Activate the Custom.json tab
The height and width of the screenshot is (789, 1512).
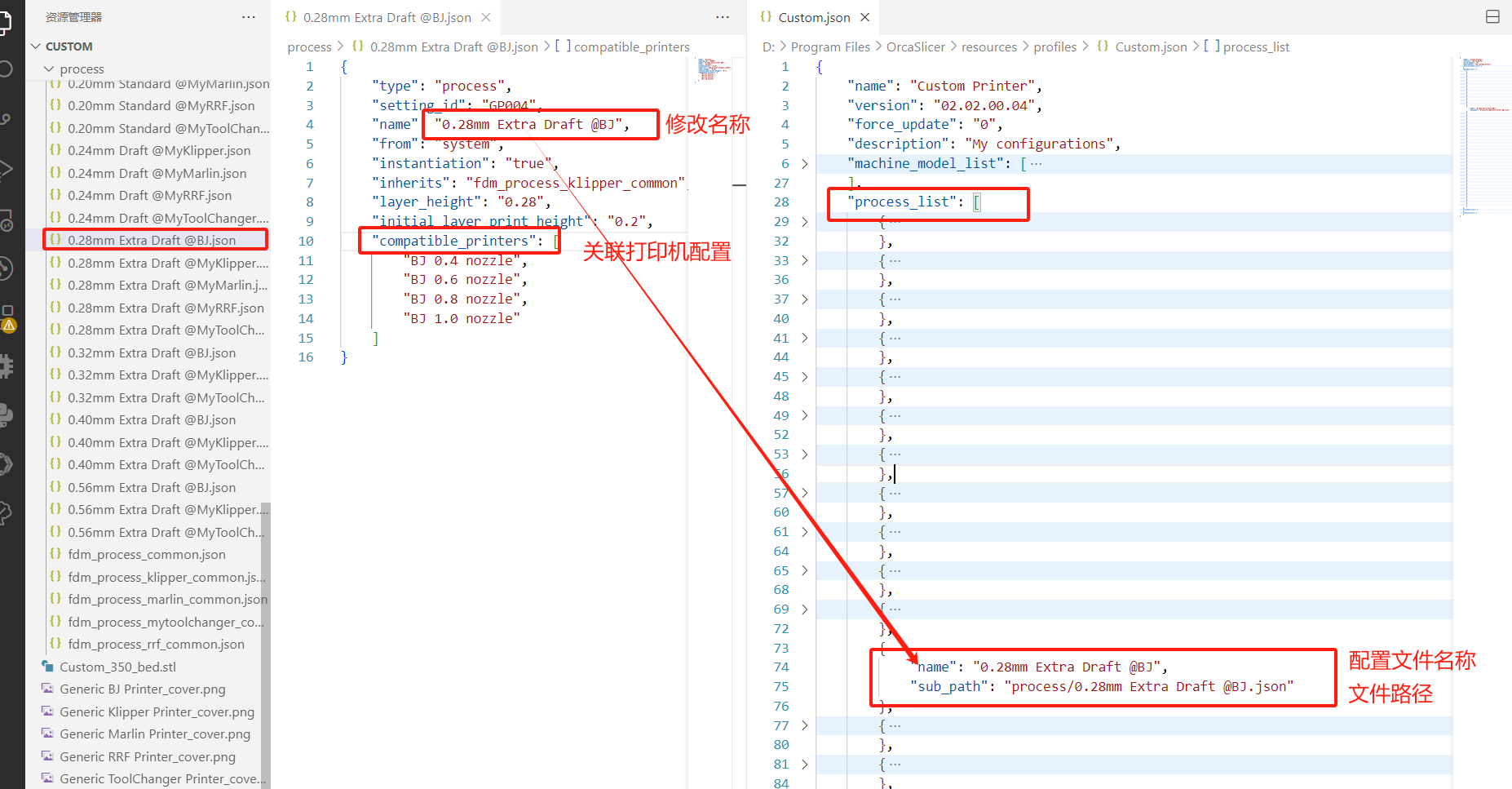(x=813, y=17)
